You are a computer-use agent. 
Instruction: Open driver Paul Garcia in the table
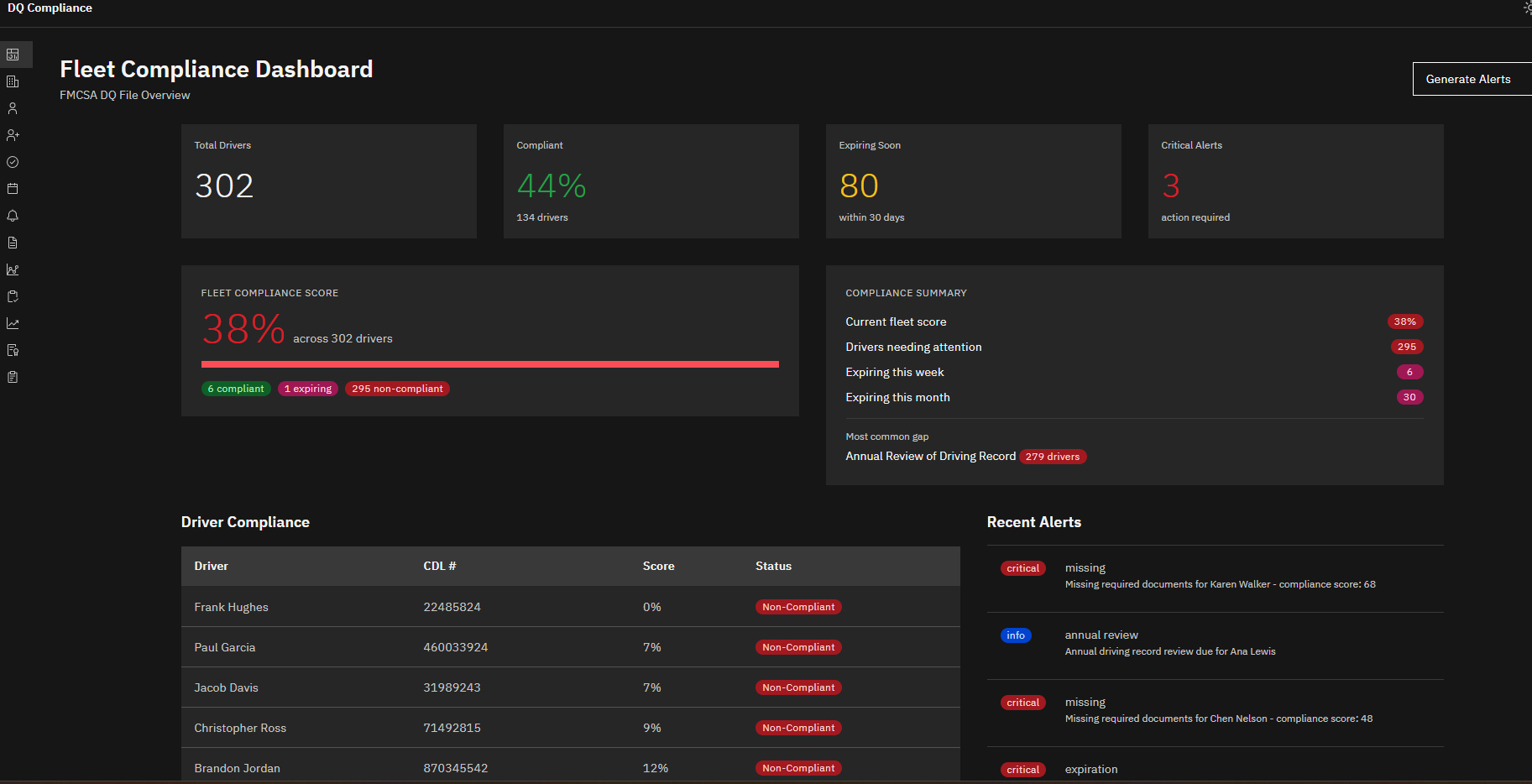(571, 647)
